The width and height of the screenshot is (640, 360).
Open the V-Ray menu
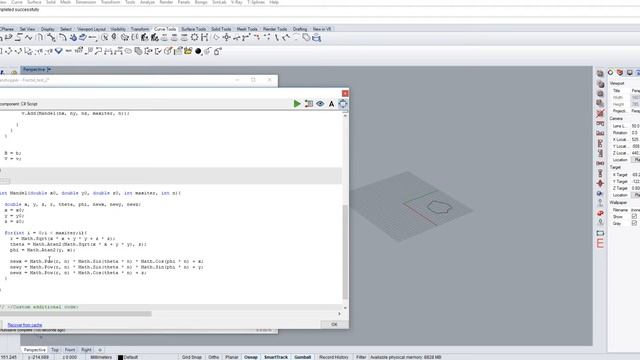tap(236, 2)
